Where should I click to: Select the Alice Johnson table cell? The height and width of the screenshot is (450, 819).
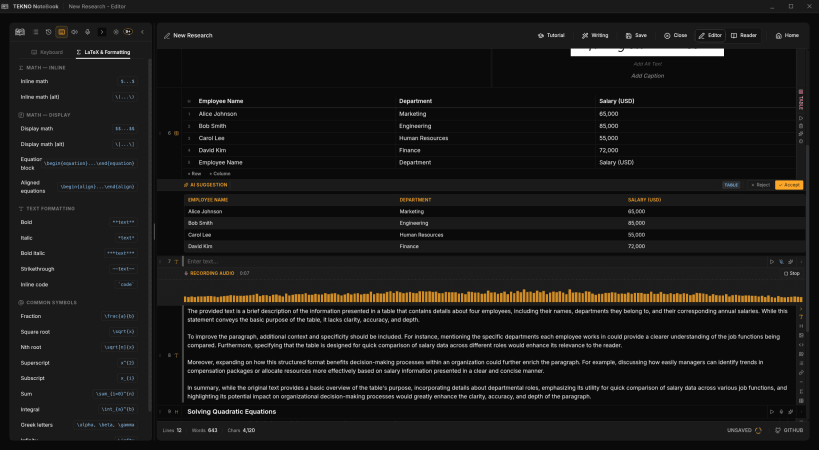pos(218,114)
